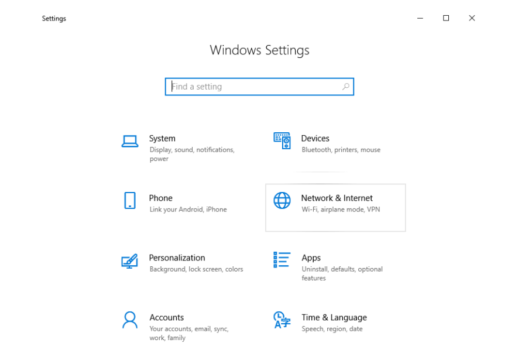Close the Settings window
The image size is (525, 360).
point(472,18)
